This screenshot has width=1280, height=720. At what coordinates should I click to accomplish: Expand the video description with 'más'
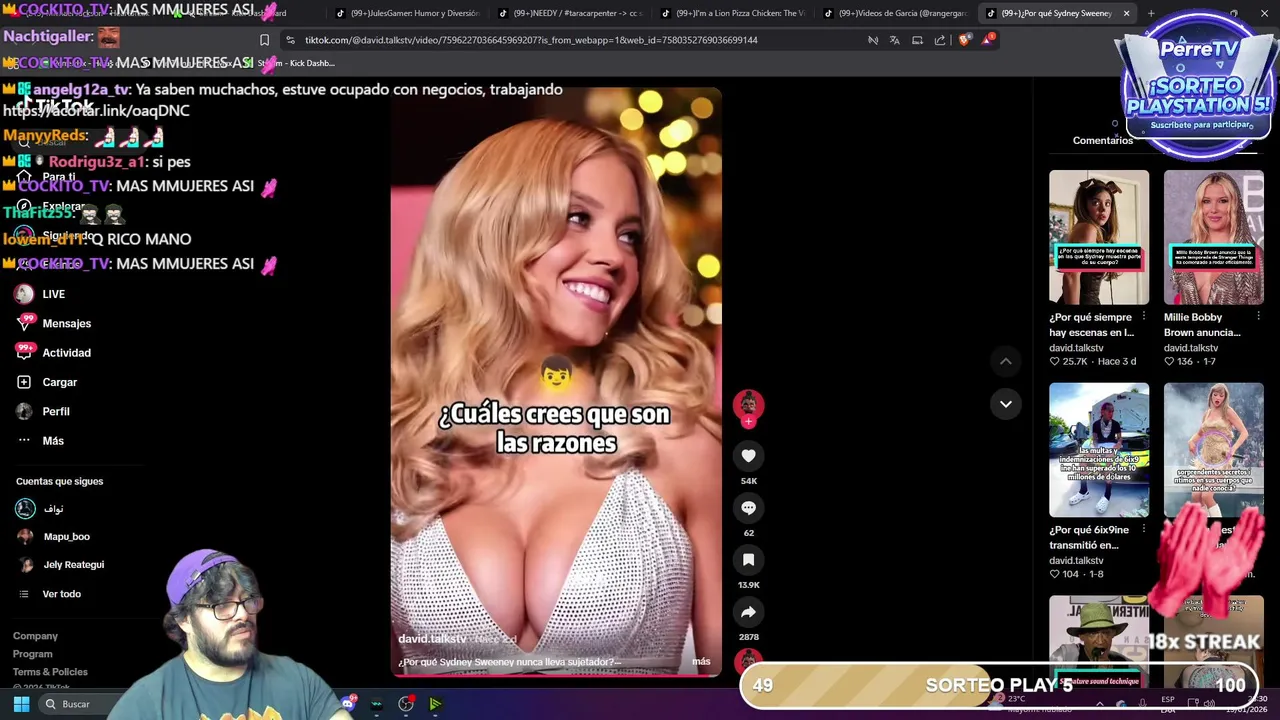(x=701, y=661)
